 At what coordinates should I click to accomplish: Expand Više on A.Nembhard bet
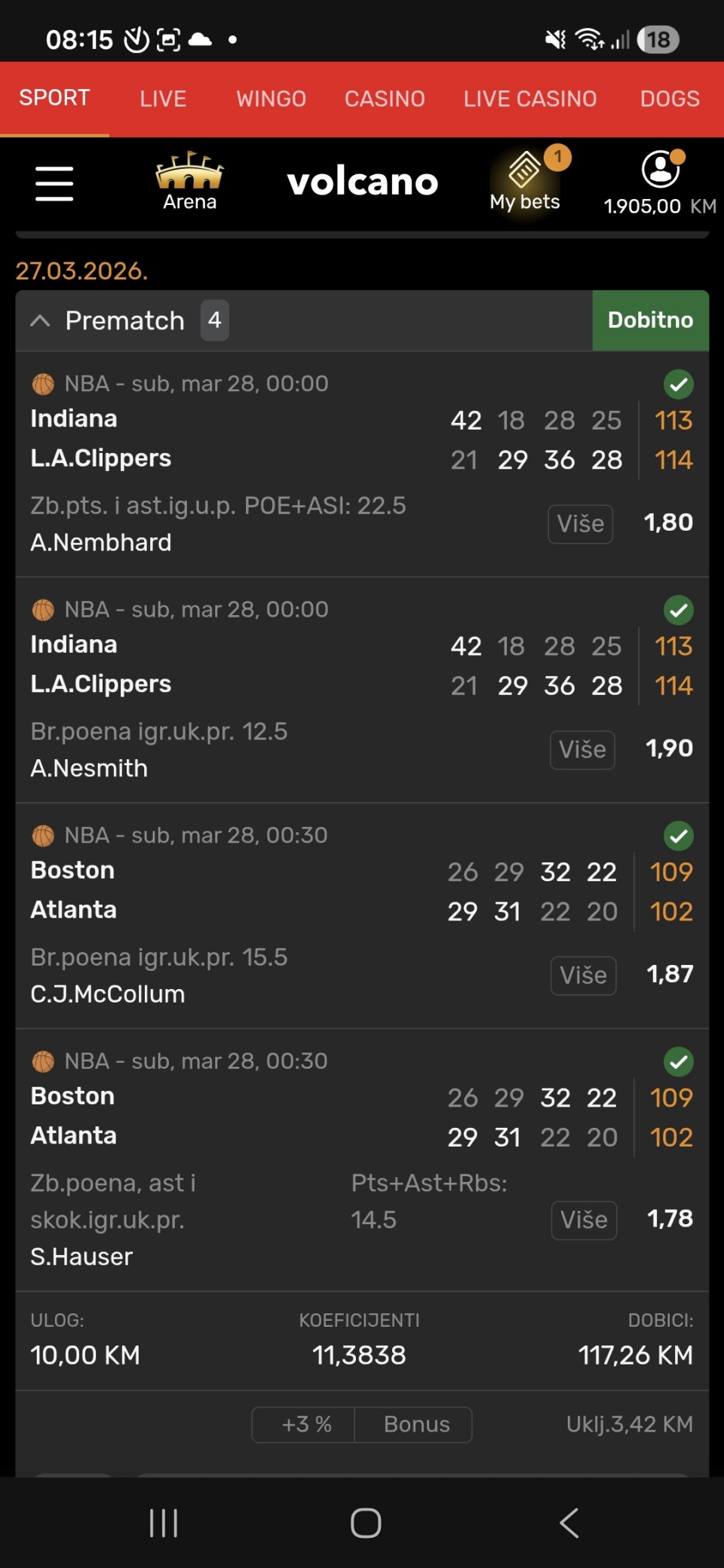click(x=580, y=523)
